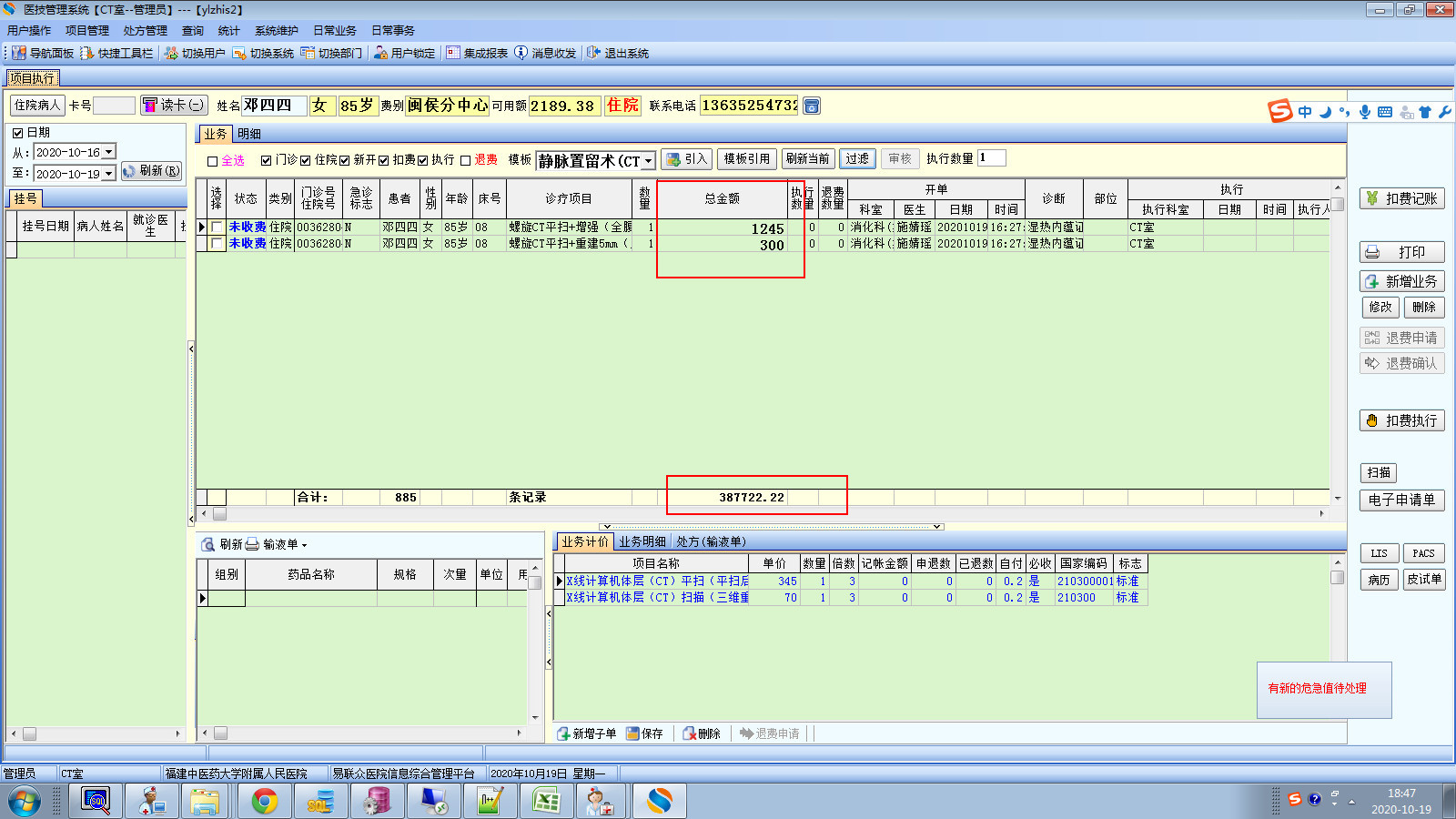Image resolution: width=1456 pixels, height=819 pixels.
Task: Click 切换部门 to switch department
Action: click(x=331, y=53)
